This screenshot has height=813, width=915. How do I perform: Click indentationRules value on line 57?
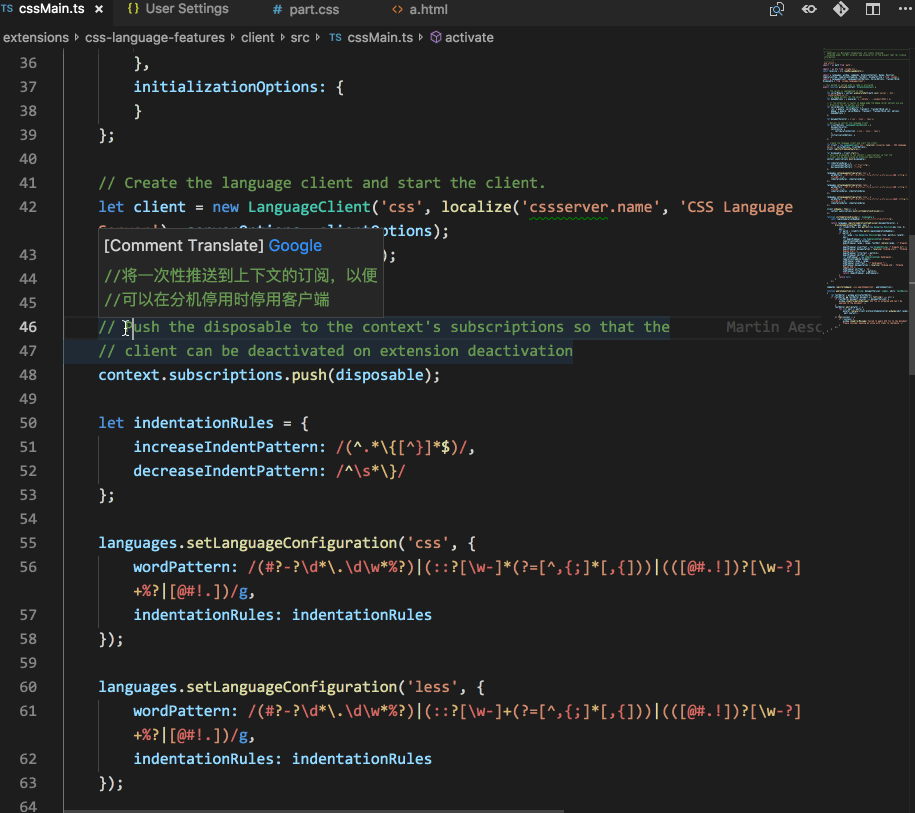click(362, 615)
